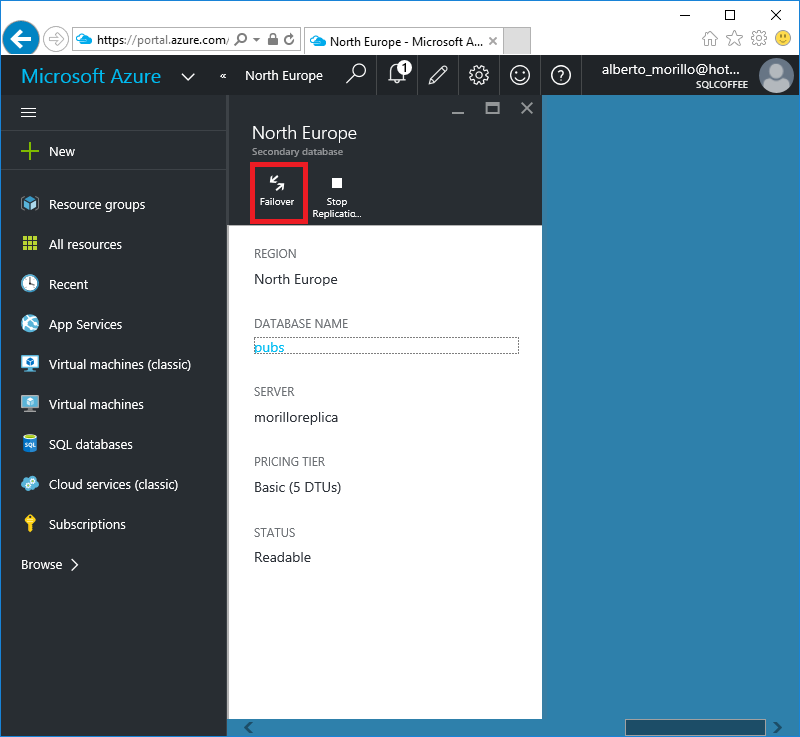Refresh the page

(289, 39)
